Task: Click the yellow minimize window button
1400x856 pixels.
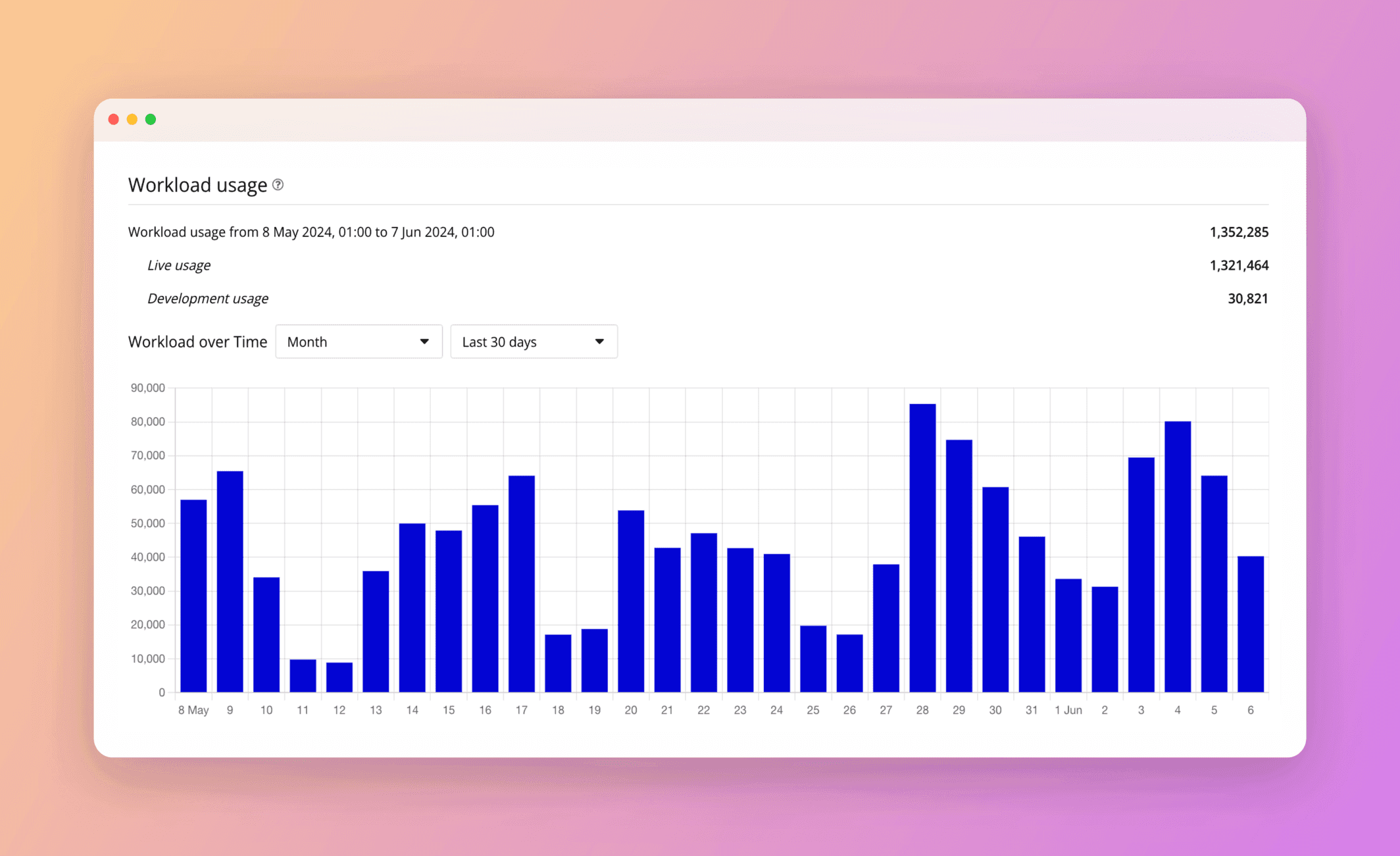Action: tap(132, 119)
